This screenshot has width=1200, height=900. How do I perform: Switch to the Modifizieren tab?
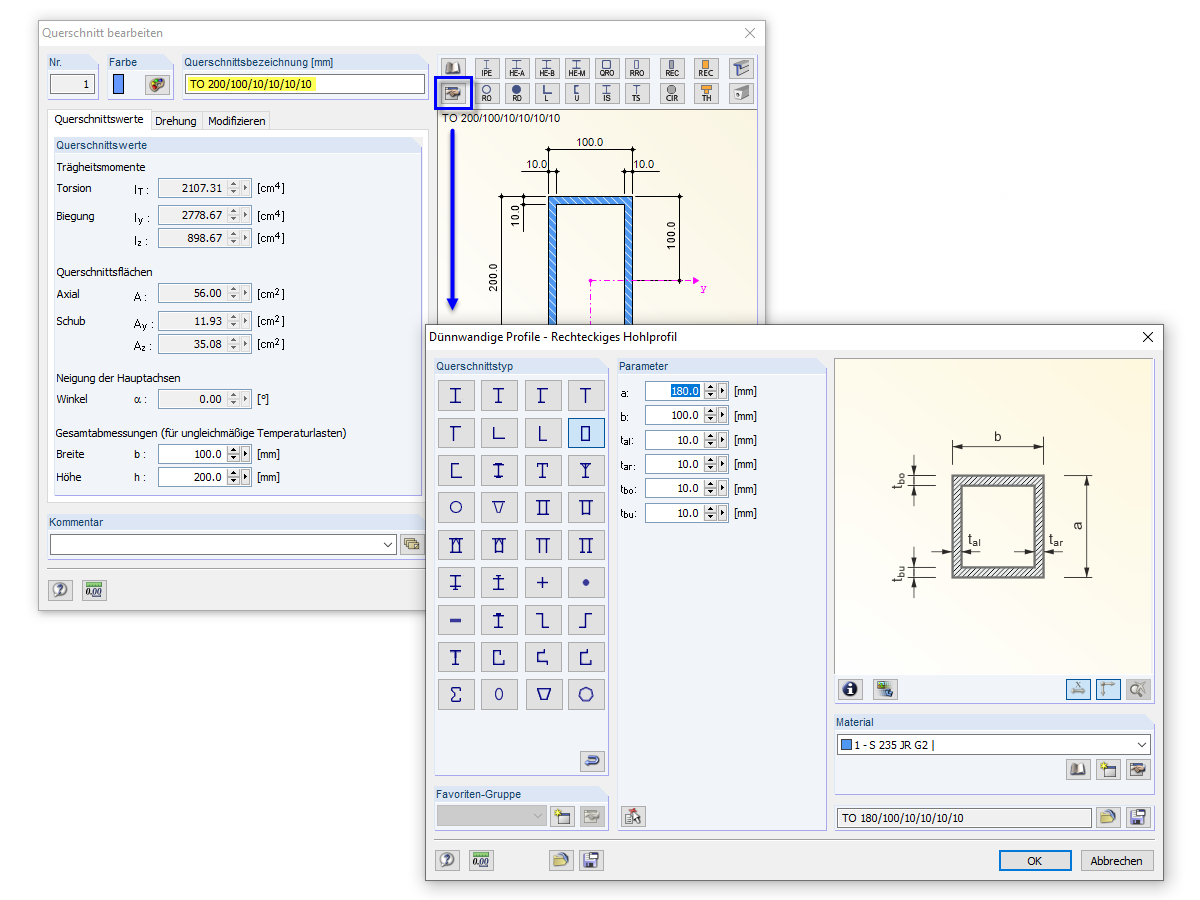237,121
